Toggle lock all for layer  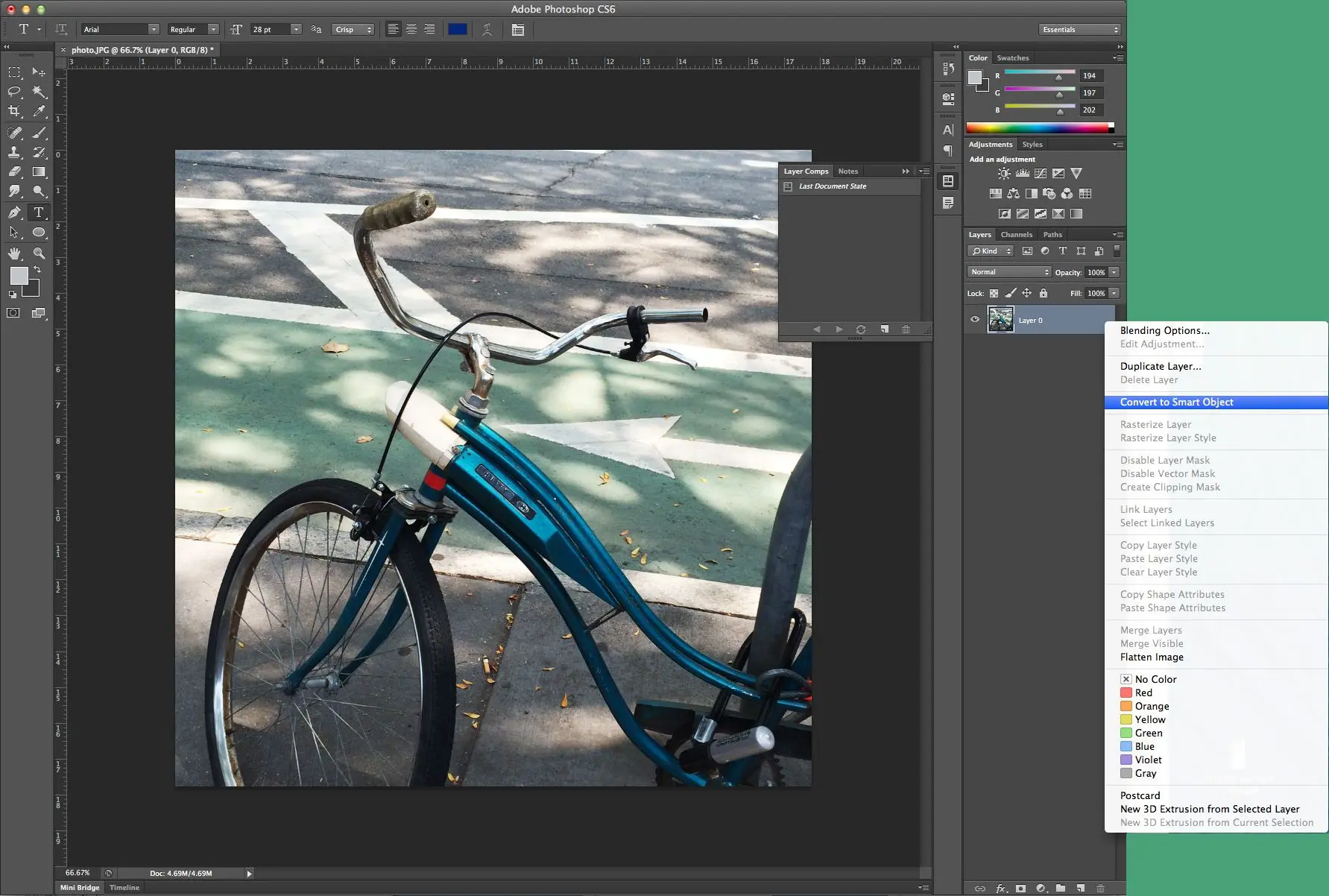[1044, 293]
